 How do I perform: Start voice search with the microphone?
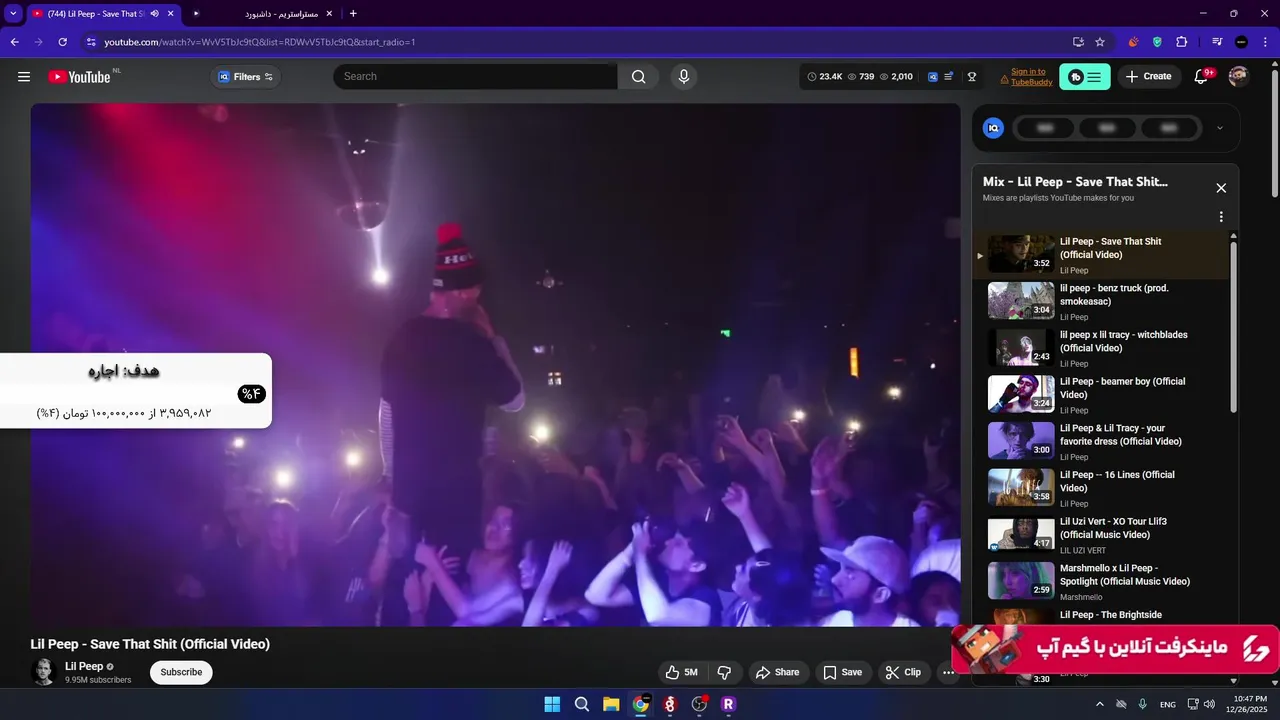684,77
